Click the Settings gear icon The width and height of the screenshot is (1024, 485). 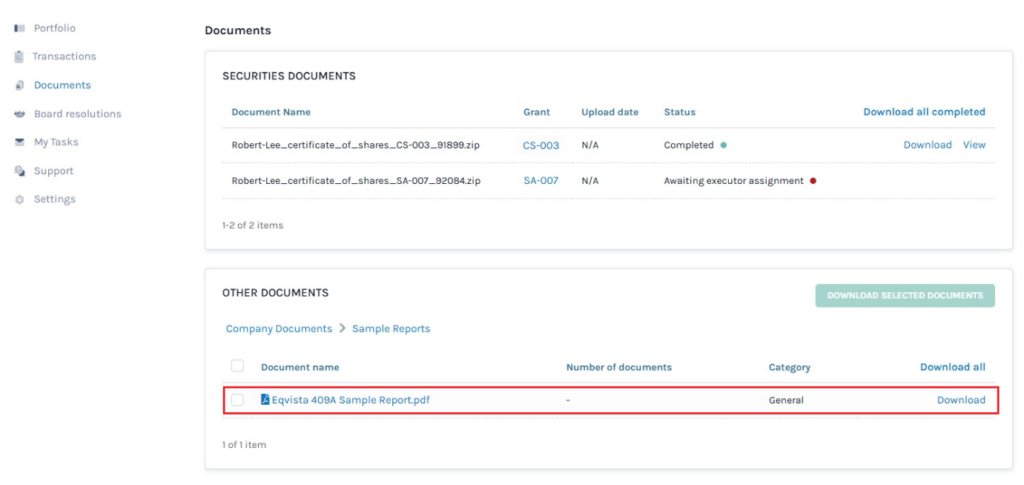click(19, 200)
